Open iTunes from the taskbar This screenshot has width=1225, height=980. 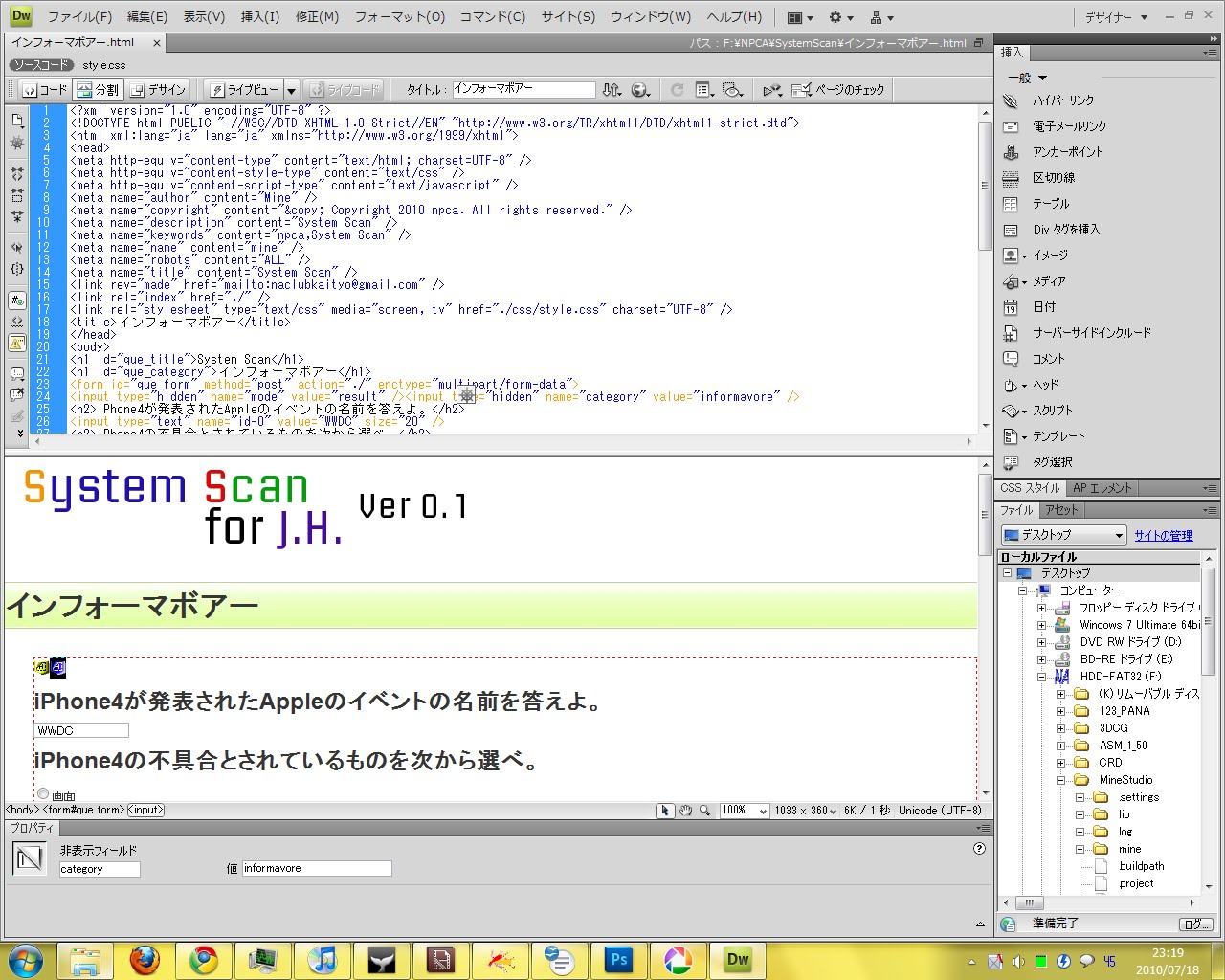(323, 960)
